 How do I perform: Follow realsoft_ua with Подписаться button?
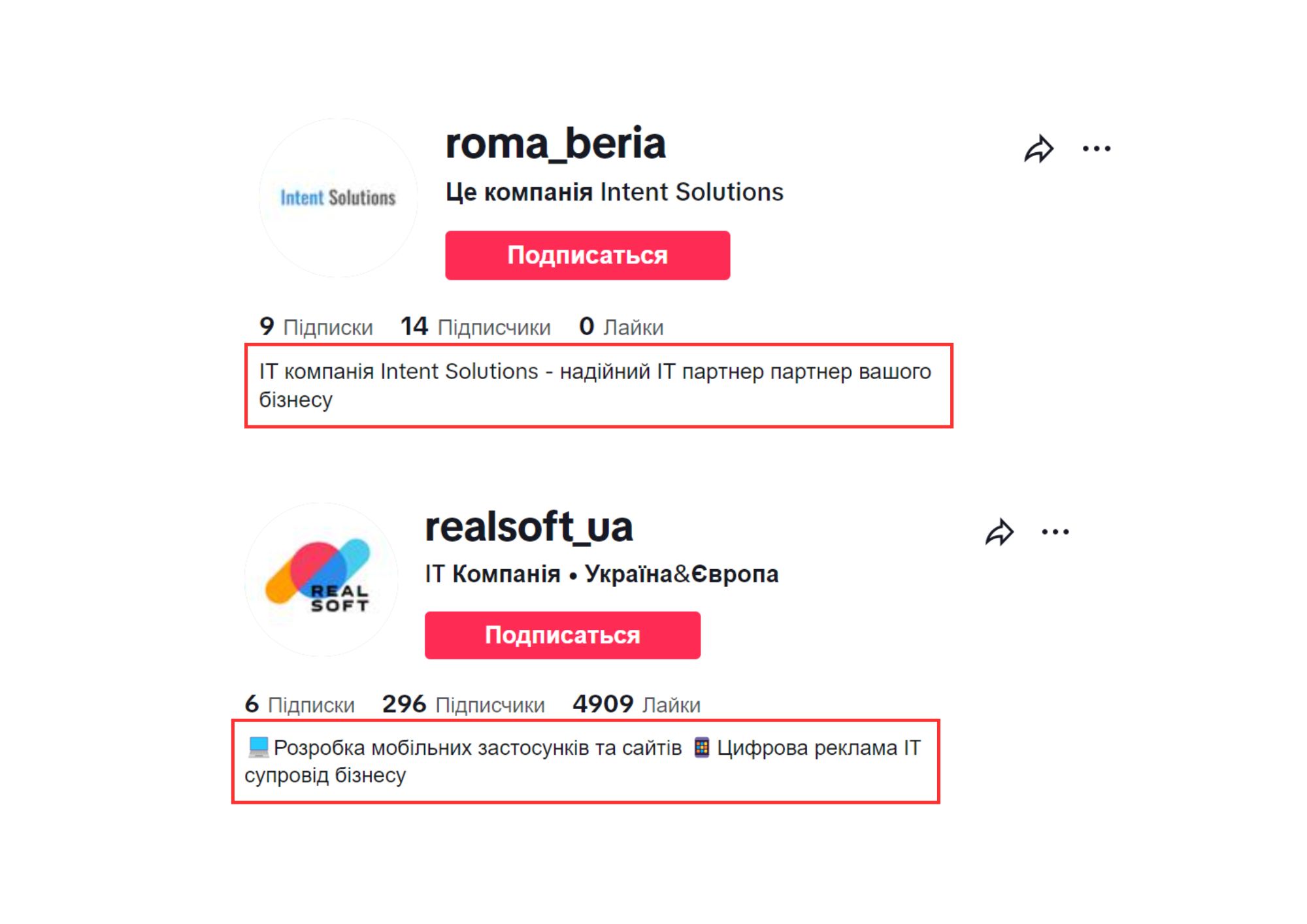[x=562, y=635]
